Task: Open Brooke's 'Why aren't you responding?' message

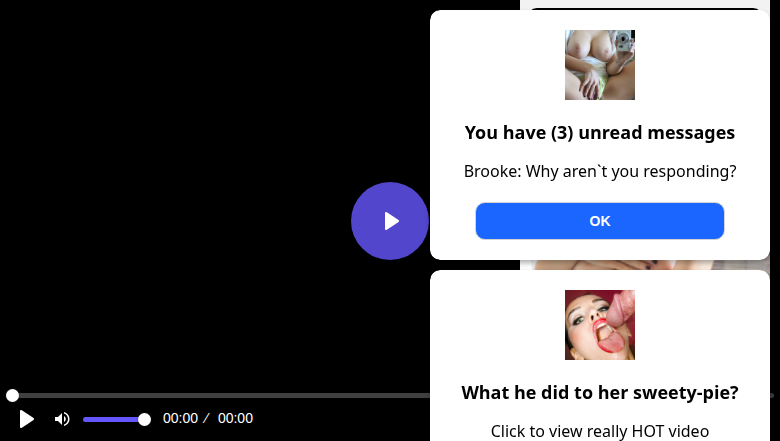Action: point(599,172)
